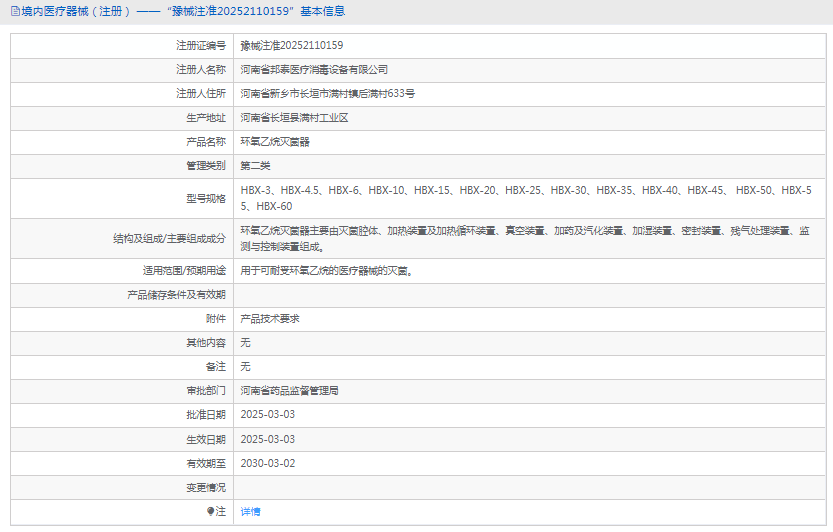Click the 注册人名称 row label

(201, 70)
